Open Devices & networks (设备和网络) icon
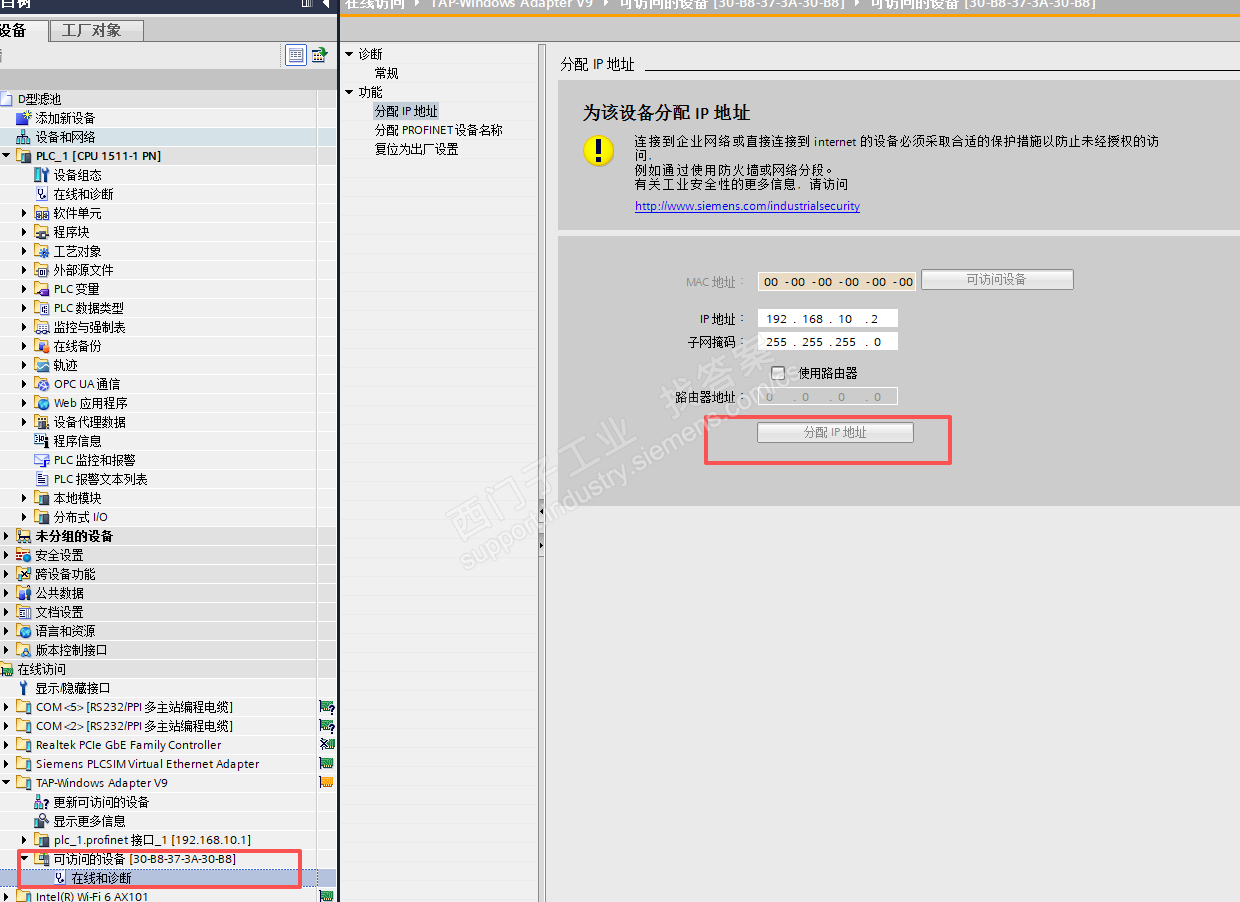The height and width of the screenshot is (902, 1240). coord(24,137)
